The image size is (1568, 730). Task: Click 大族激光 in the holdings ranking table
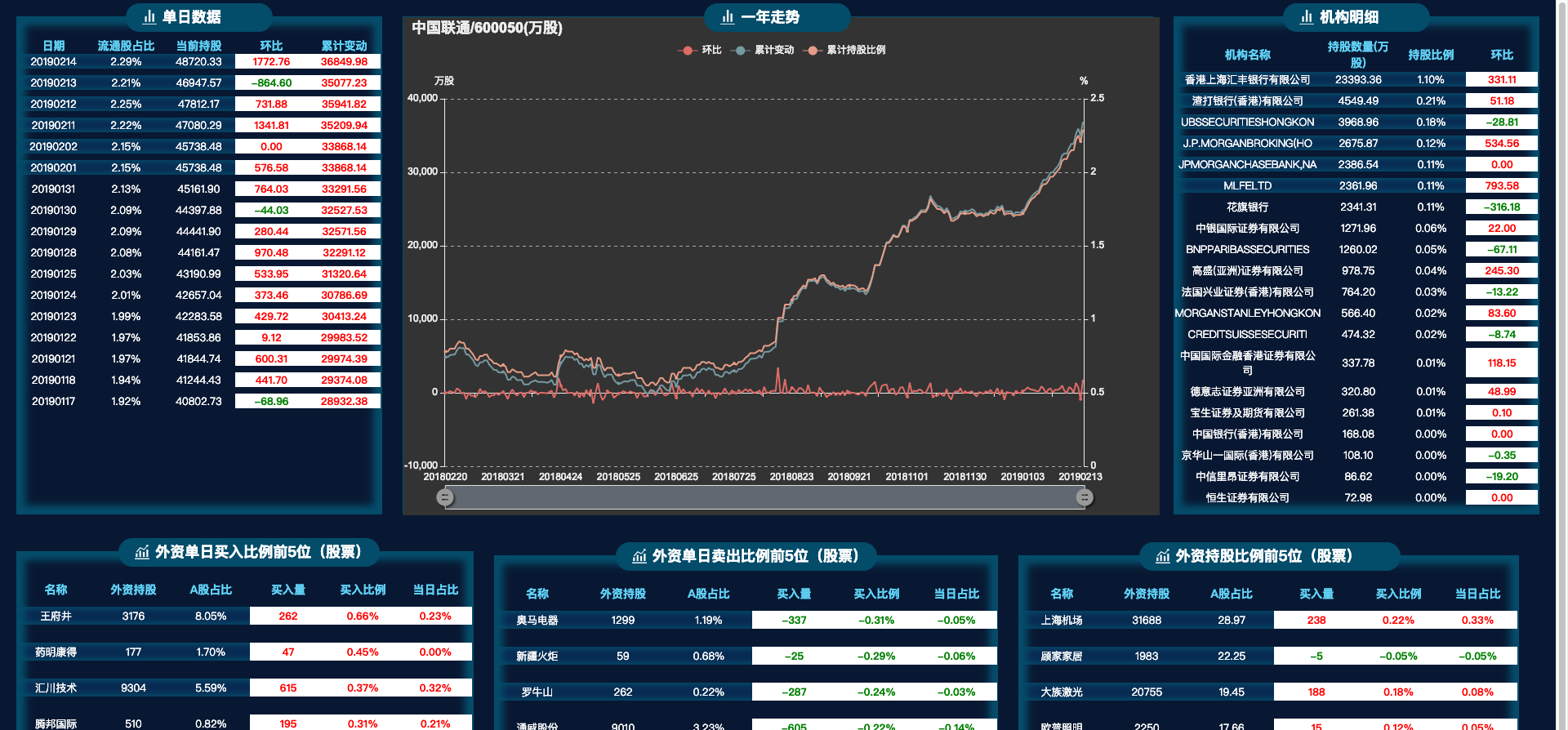click(x=1062, y=692)
